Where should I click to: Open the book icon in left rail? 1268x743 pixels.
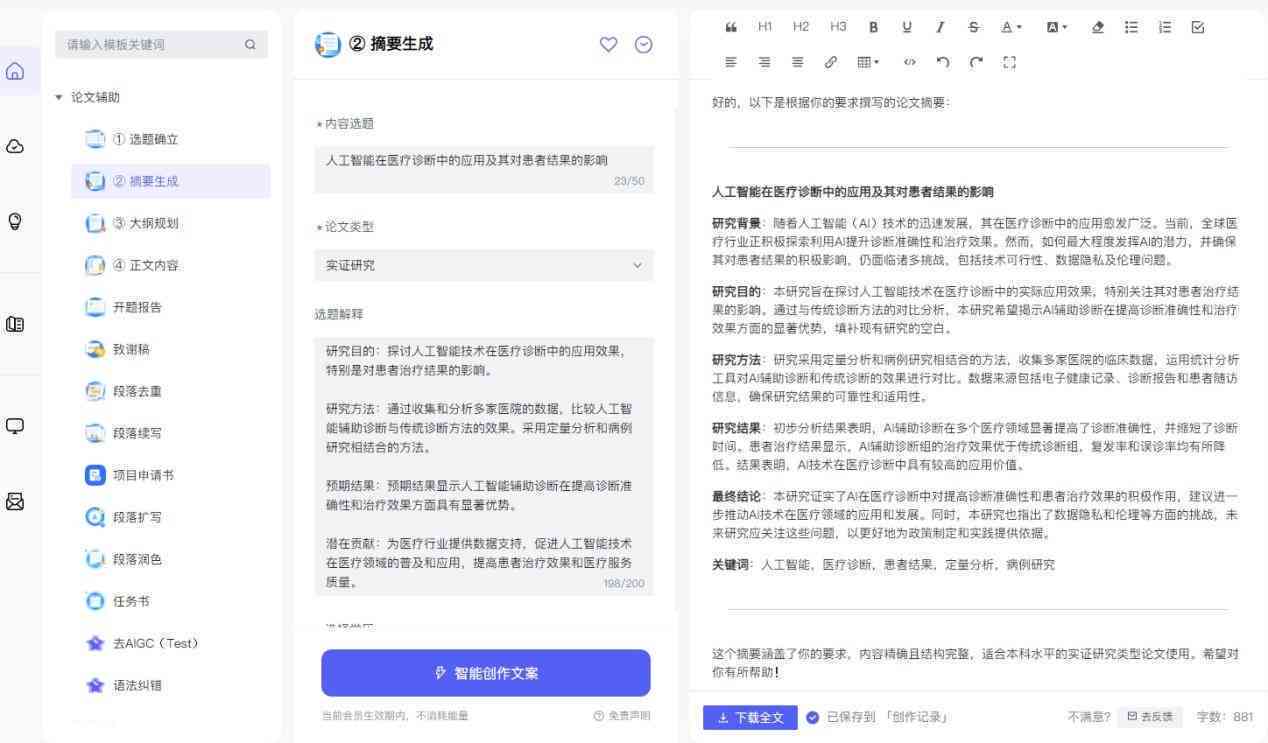(x=15, y=324)
